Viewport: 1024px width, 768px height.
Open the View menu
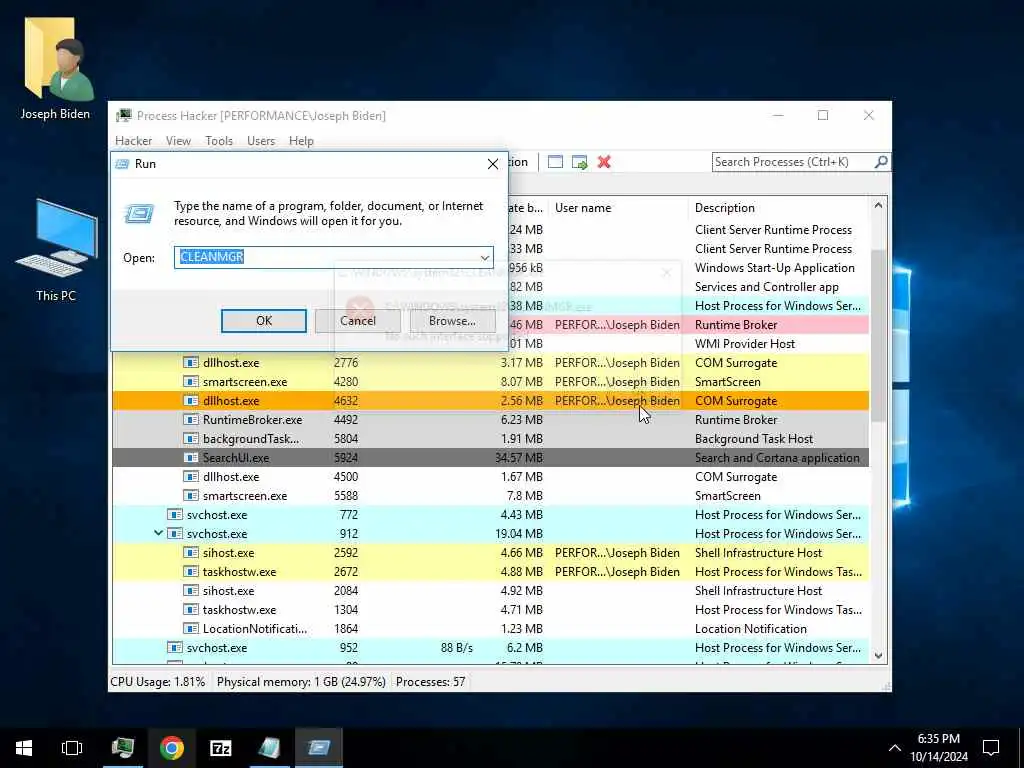[x=178, y=141]
